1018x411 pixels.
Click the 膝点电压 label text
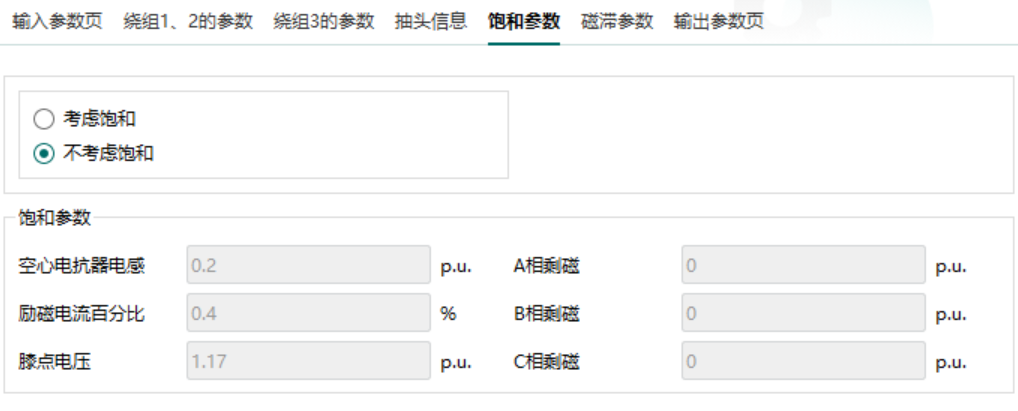pos(55,362)
